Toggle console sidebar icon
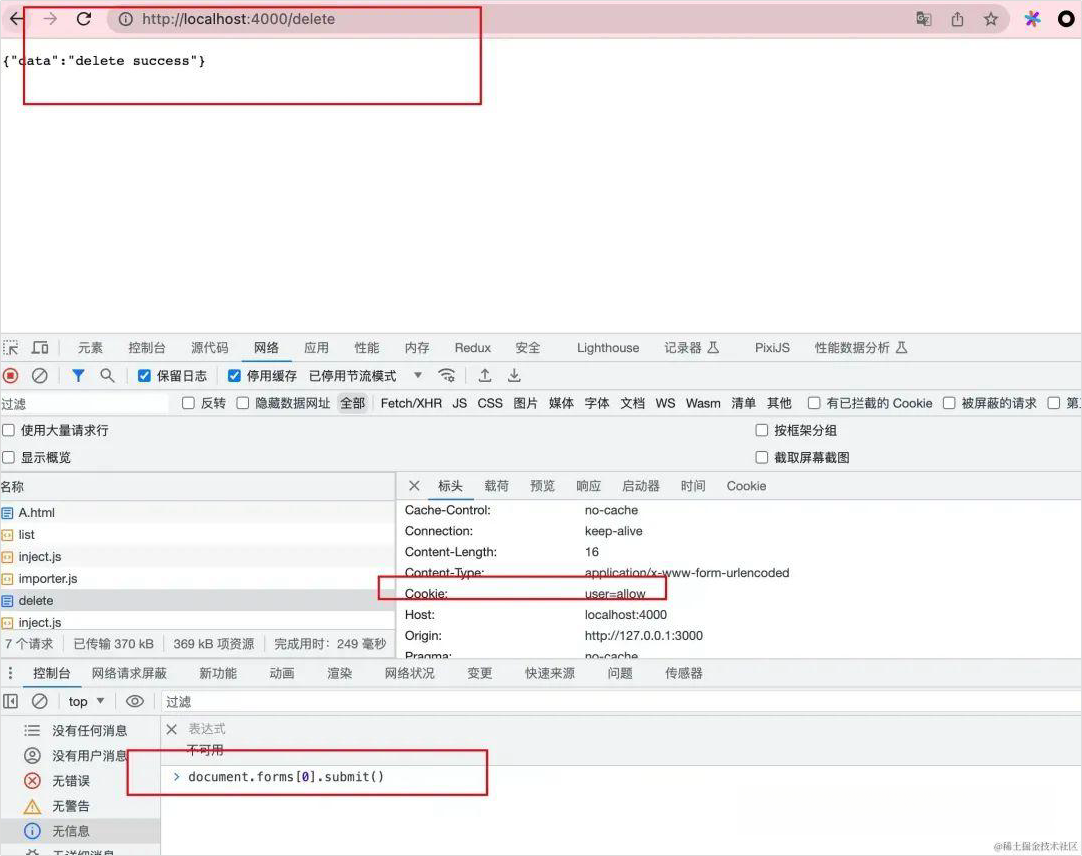 (x=10, y=701)
